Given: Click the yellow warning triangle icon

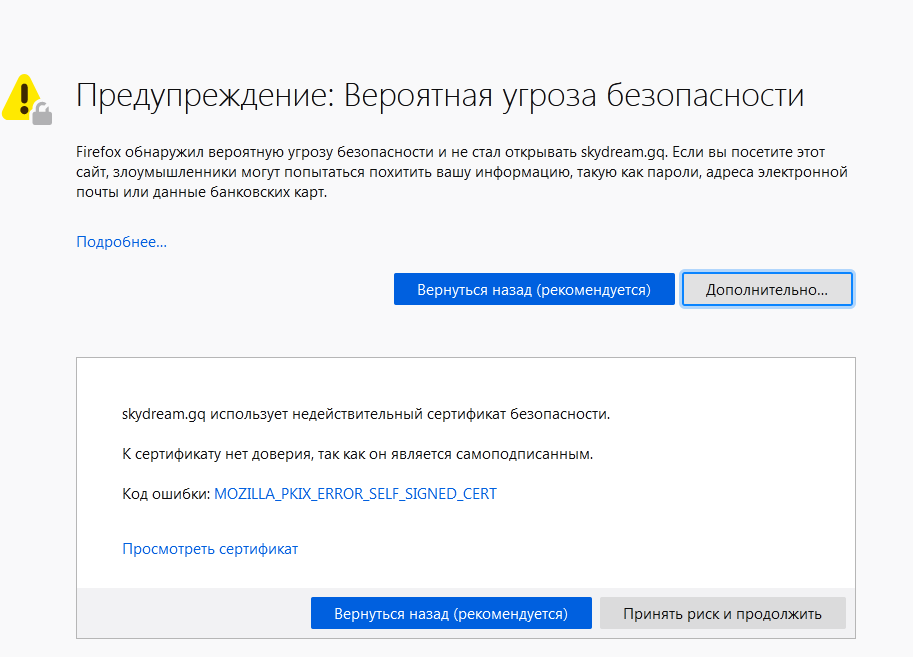Looking at the screenshot, I should tap(20, 95).
